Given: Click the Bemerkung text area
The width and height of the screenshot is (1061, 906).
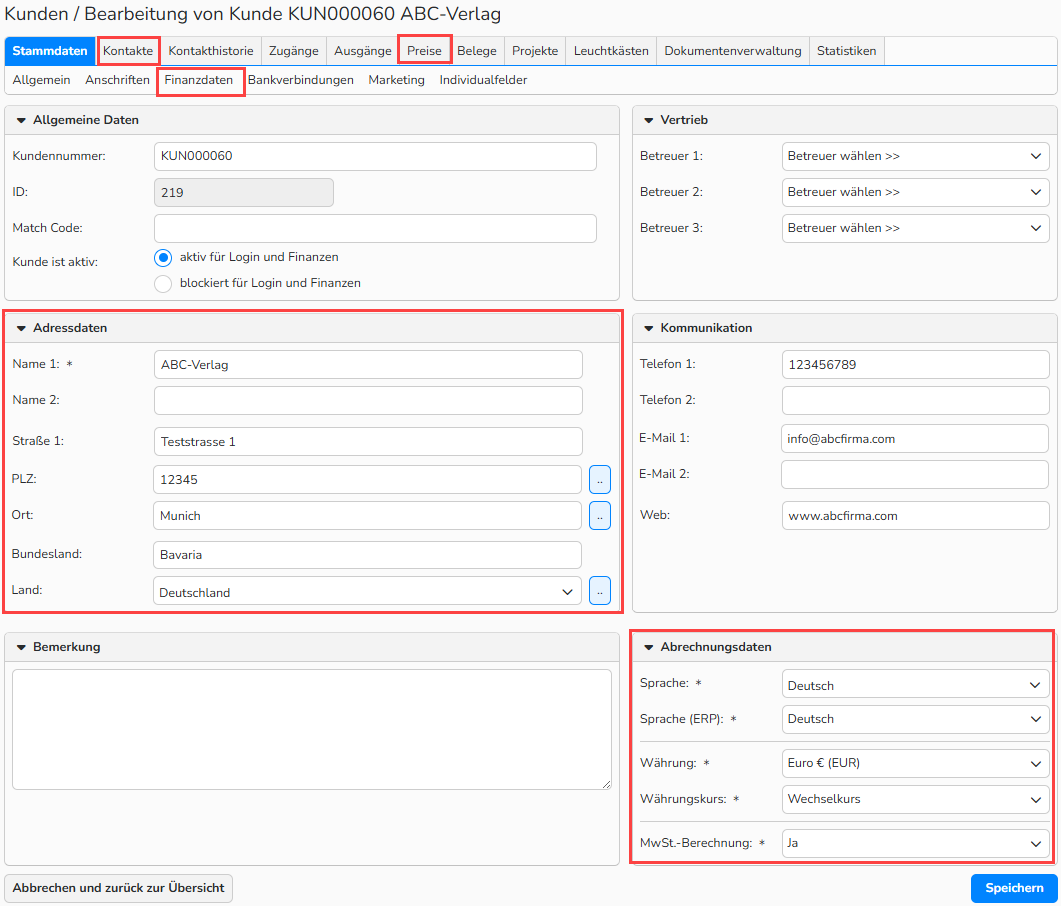Looking at the screenshot, I should coord(312,729).
